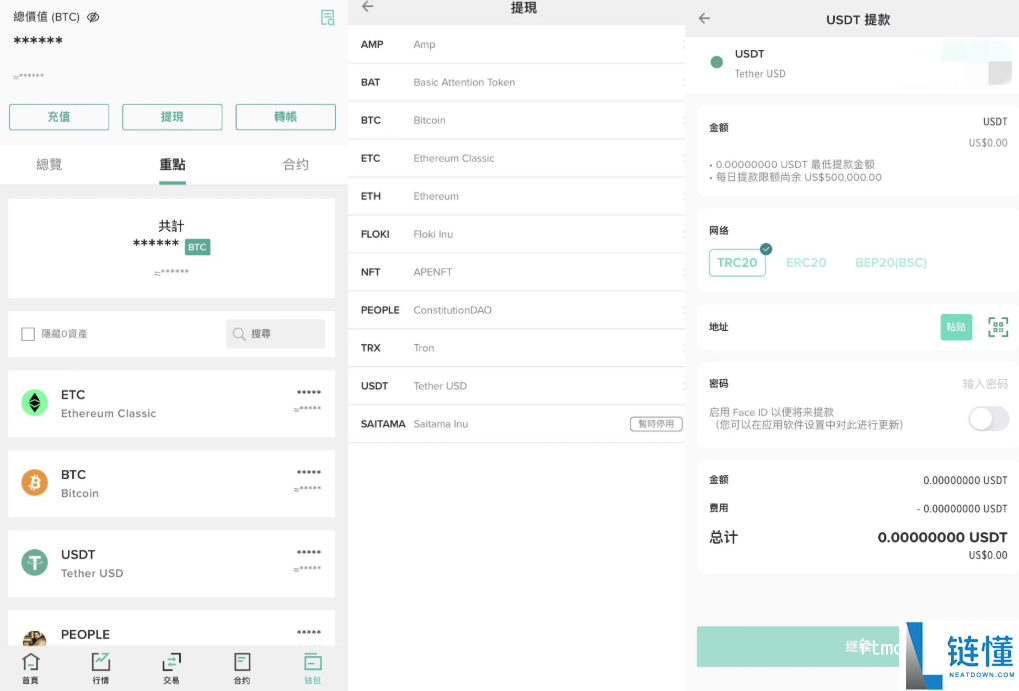The image size is (1019, 691).
Task: Select the TRC20 network option
Action: click(x=737, y=263)
